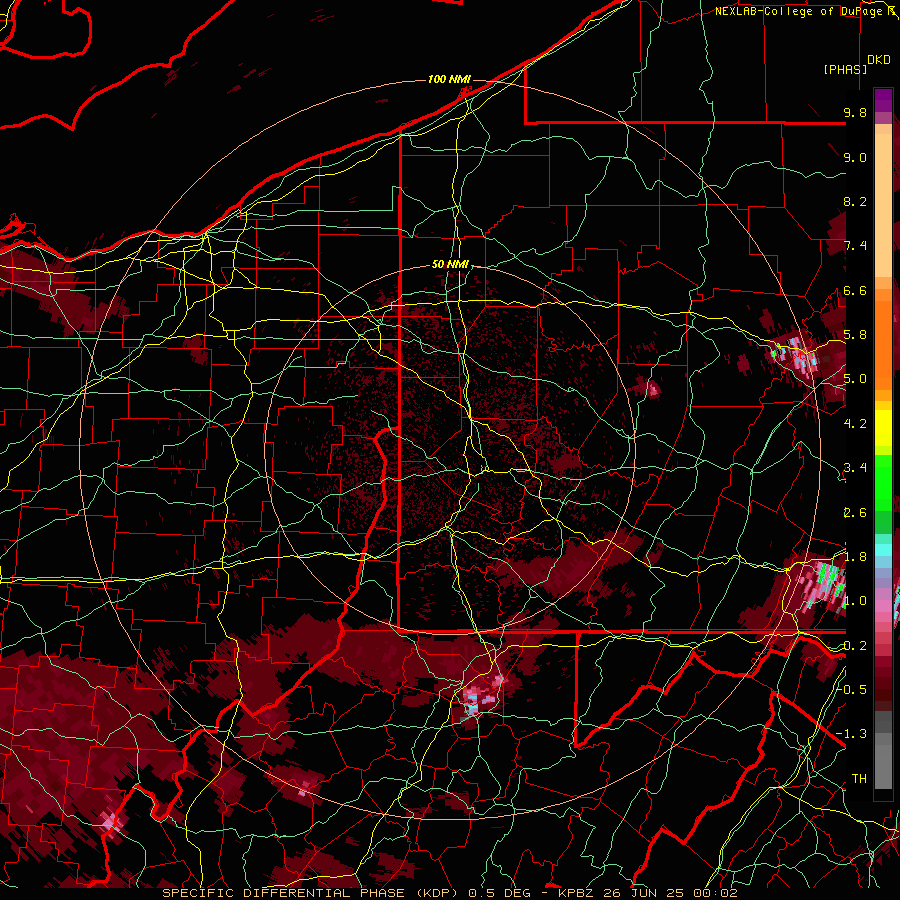900x900 pixels.
Task: Click the 7.4 legend value
Action: (x=855, y=246)
